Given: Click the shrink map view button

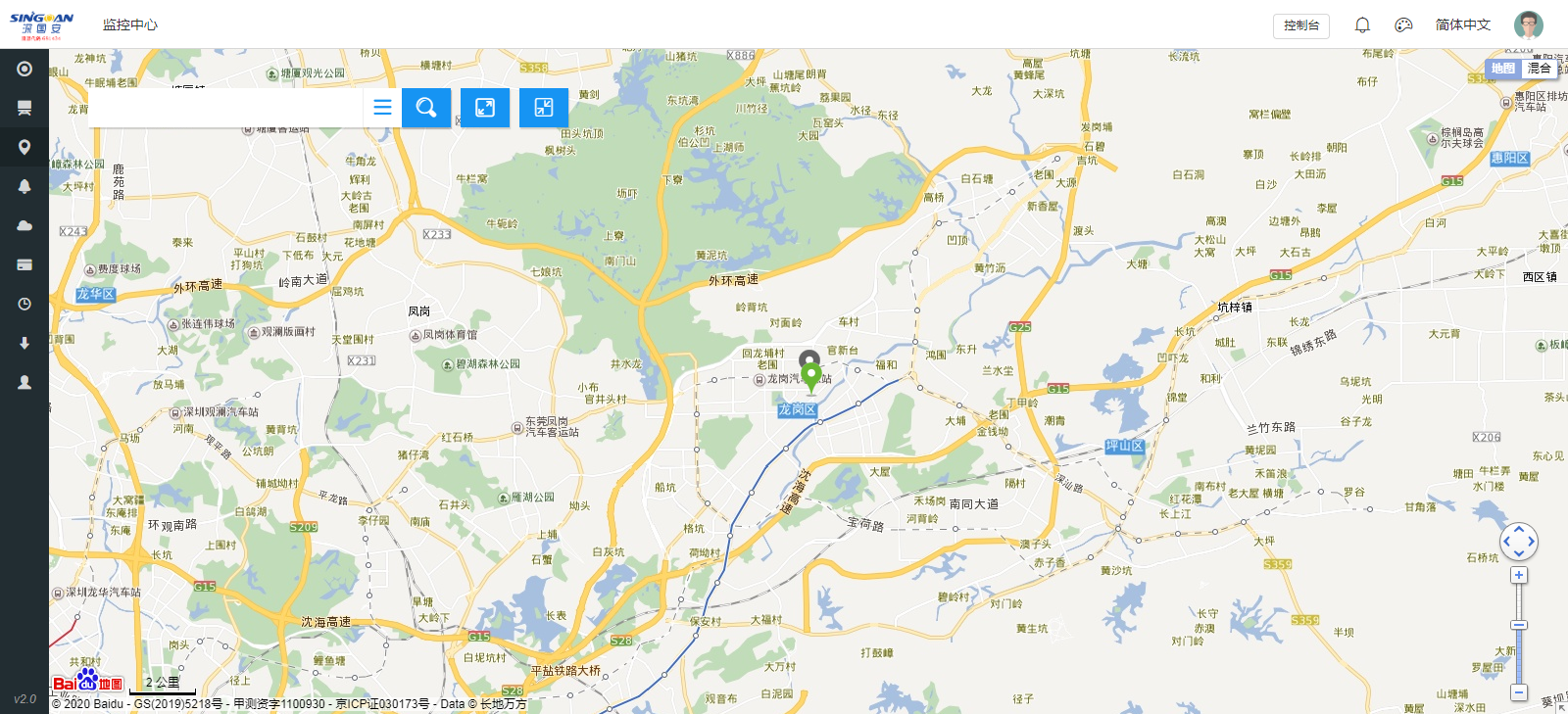Looking at the screenshot, I should (544, 108).
